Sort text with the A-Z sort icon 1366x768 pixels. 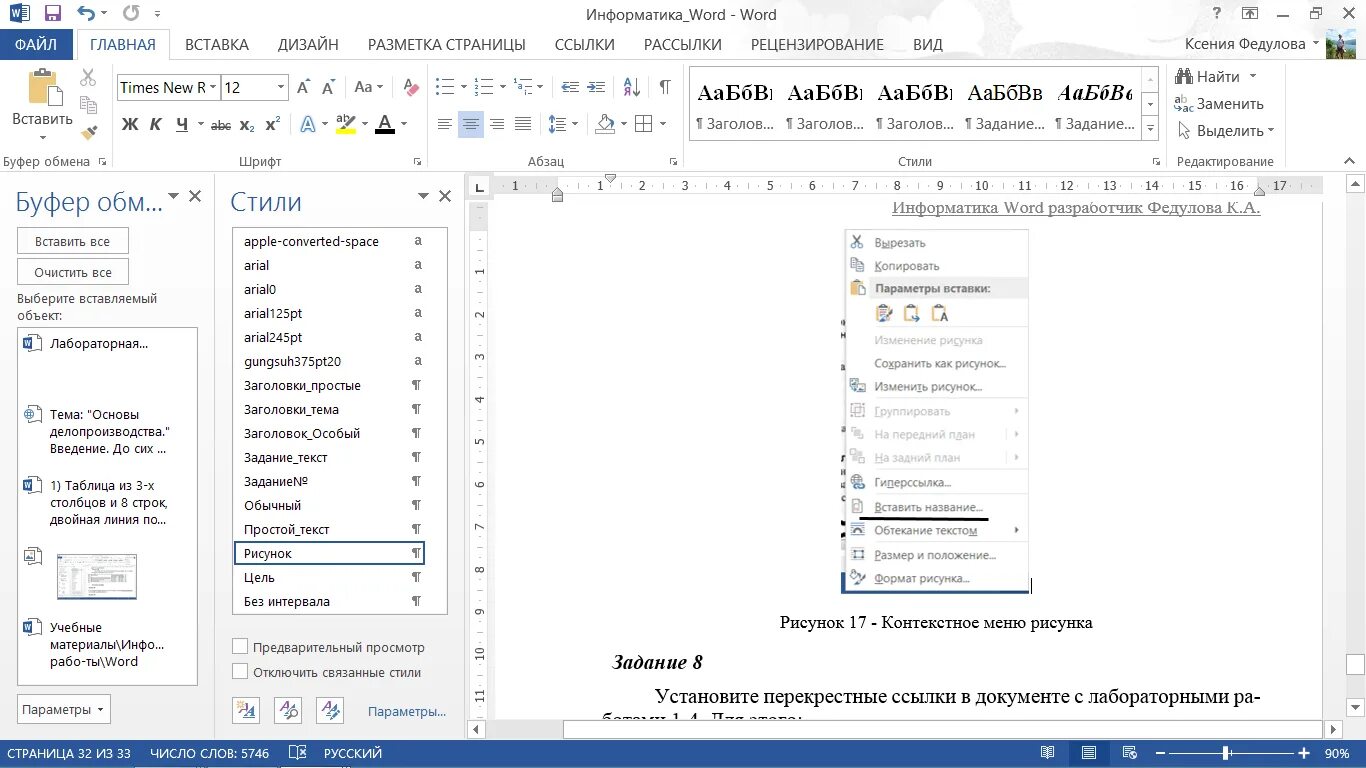click(x=631, y=87)
